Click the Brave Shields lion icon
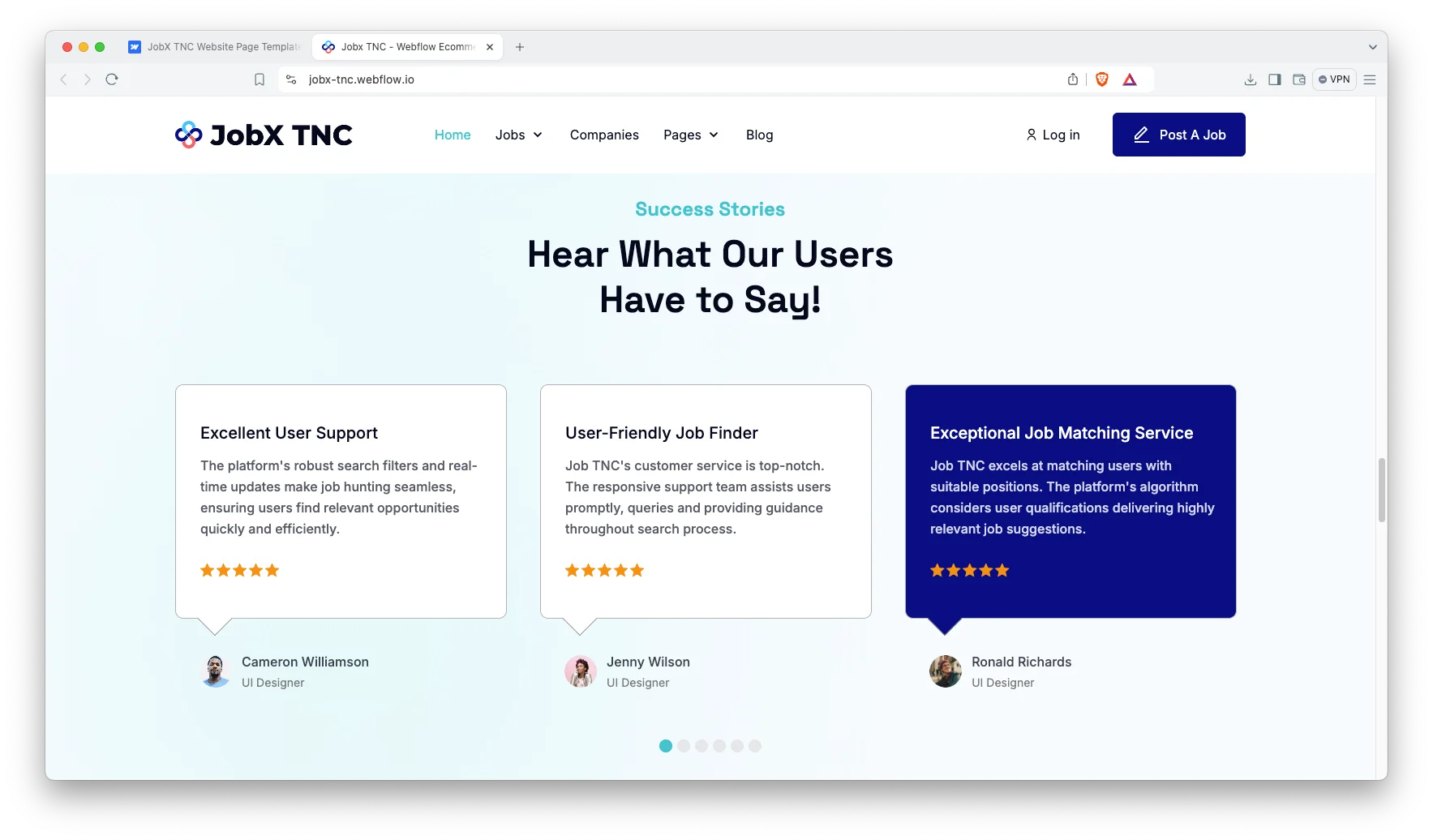This screenshot has height=840, width=1433. pos(1101,79)
